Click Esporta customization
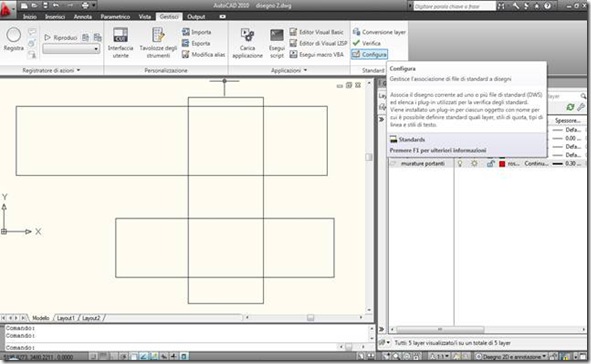591x364 pixels. (196, 43)
